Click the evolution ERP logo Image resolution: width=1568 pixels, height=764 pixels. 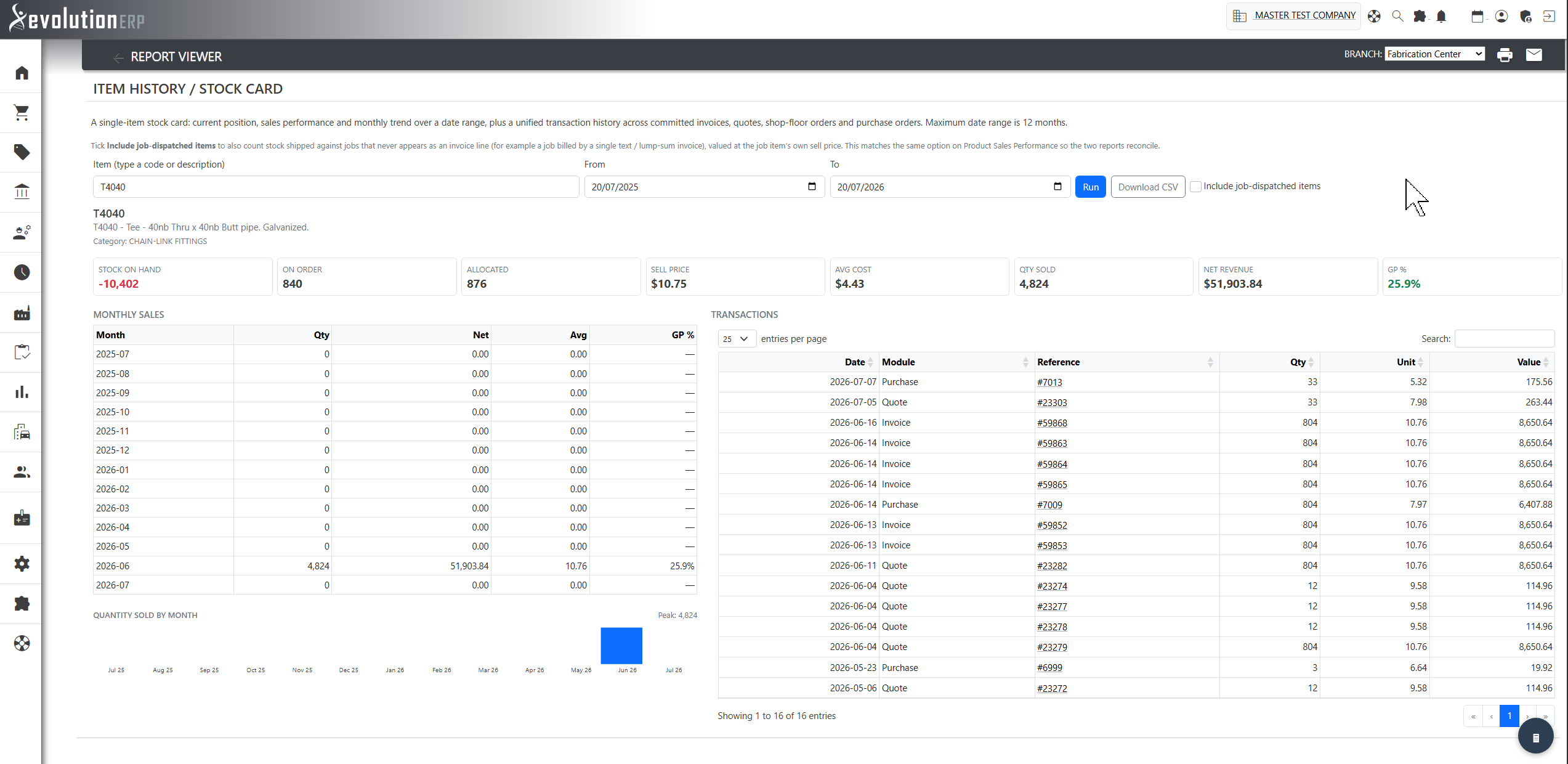click(77, 18)
